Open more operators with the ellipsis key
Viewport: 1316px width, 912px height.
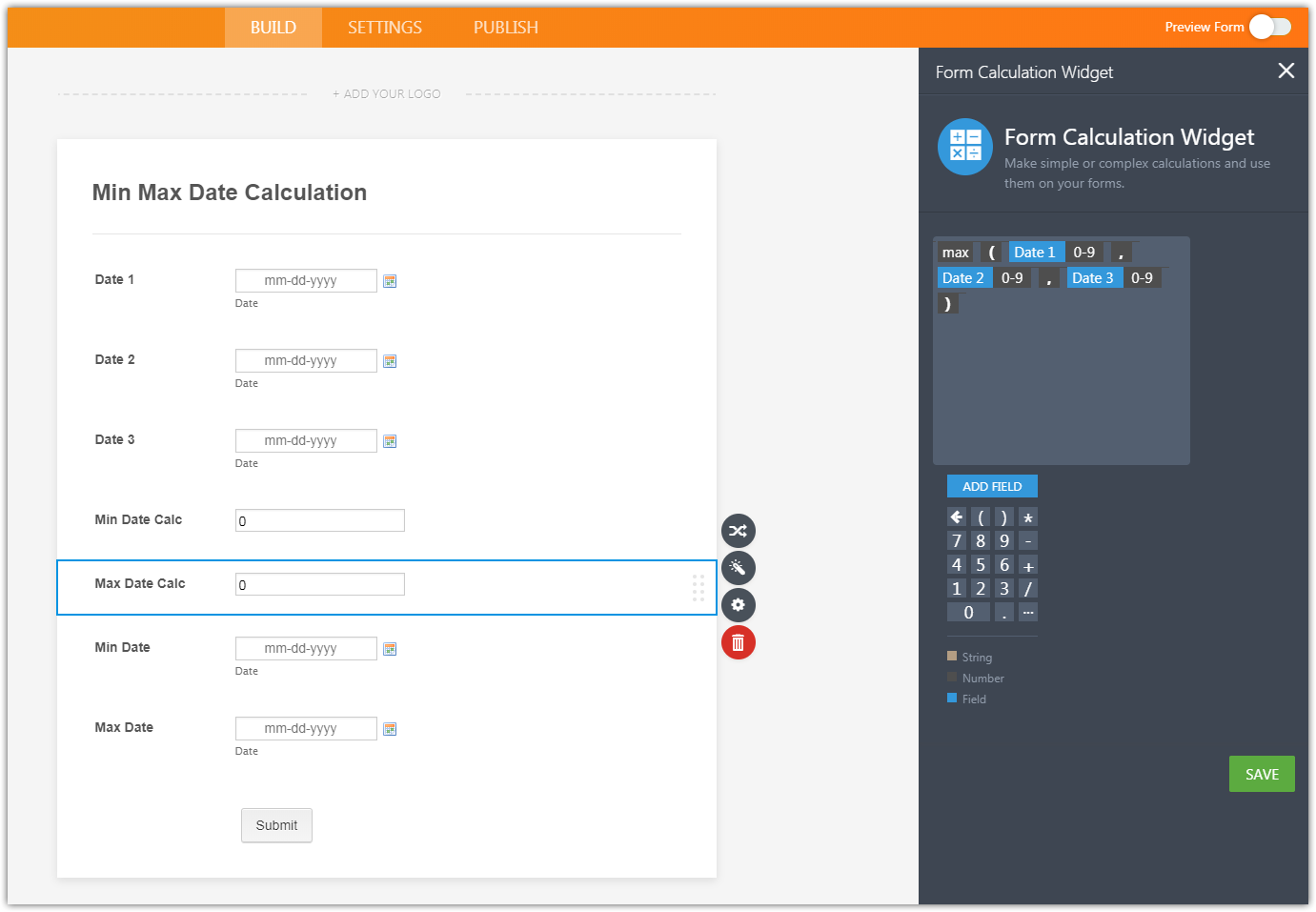(x=1027, y=612)
